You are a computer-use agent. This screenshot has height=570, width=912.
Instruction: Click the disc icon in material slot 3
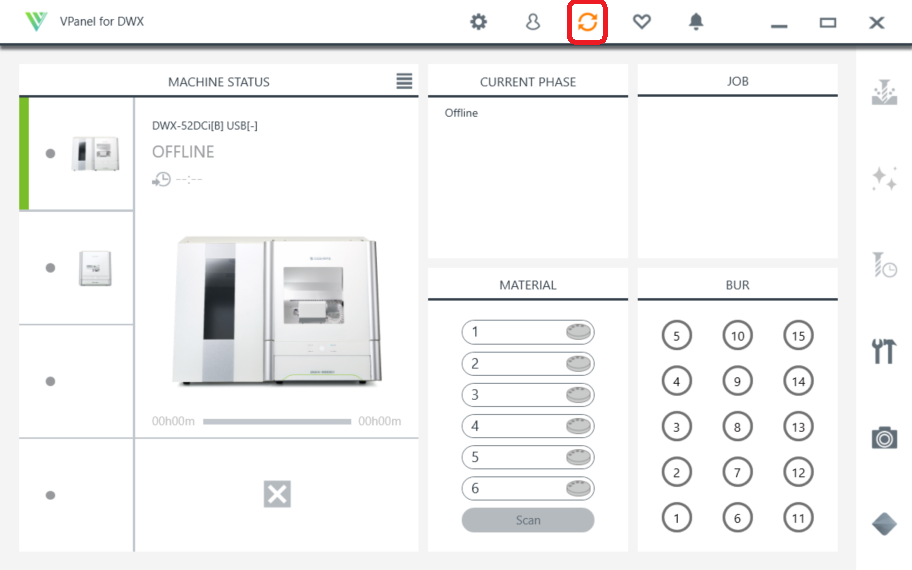tap(578, 395)
